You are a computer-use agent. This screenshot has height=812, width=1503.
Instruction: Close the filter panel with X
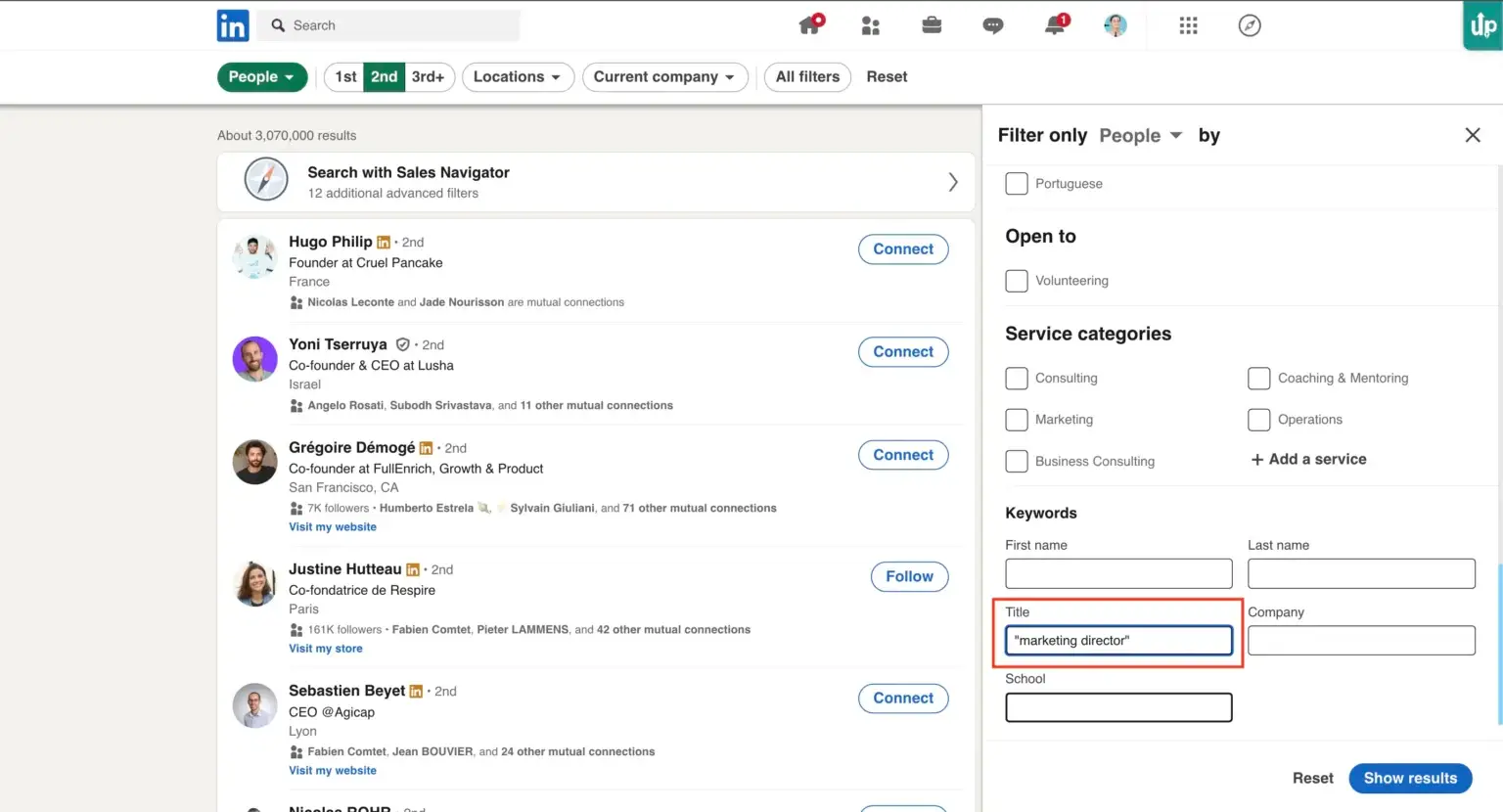pos(1473,135)
